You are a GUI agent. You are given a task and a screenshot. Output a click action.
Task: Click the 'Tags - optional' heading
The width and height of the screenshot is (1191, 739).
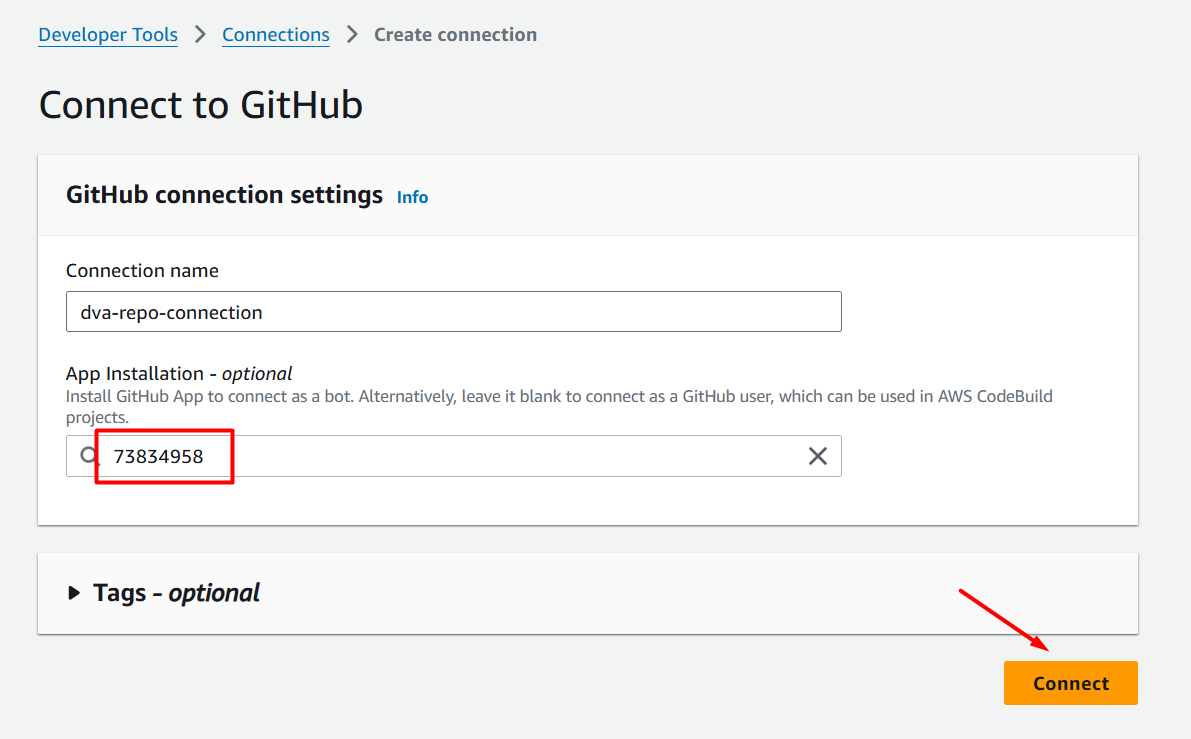click(176, 593)
